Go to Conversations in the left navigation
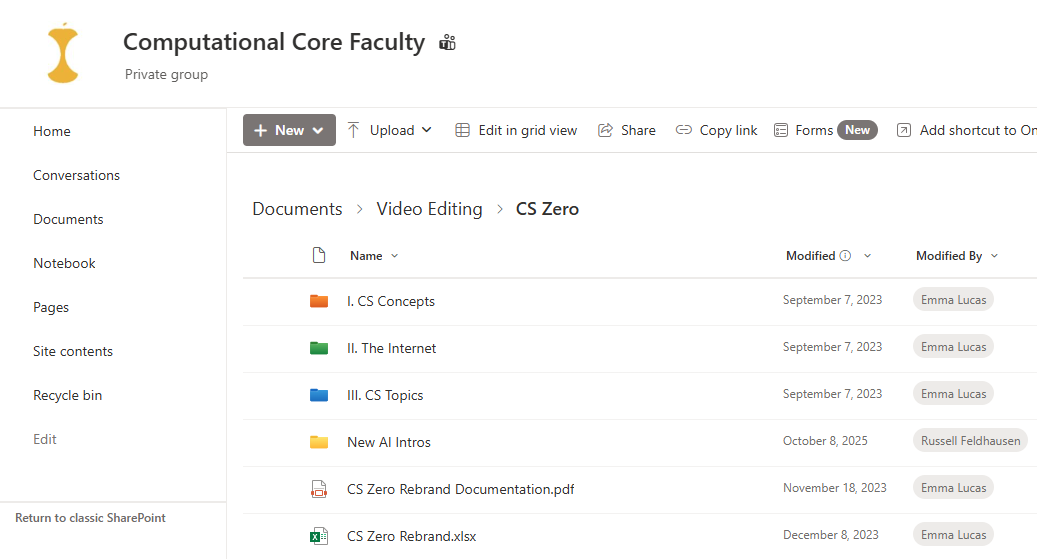 (77, 175)
